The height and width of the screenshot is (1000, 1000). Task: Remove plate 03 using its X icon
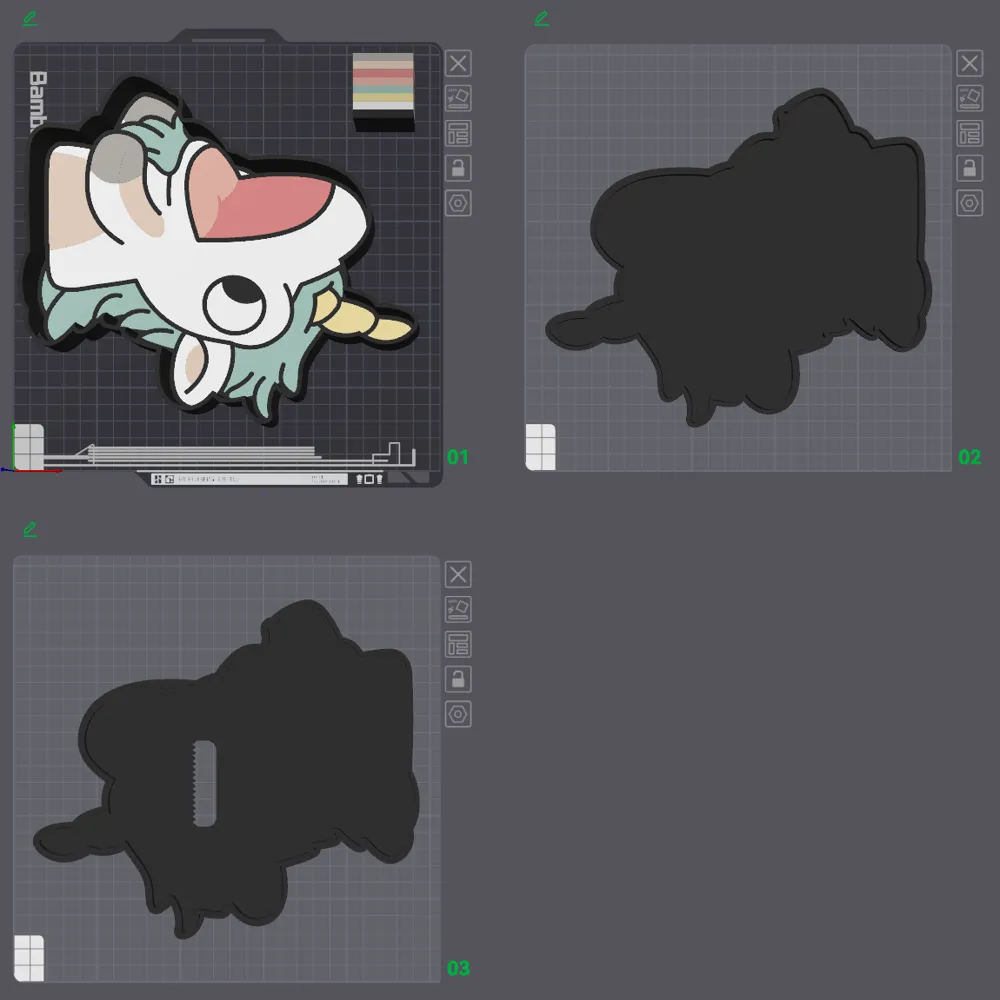(x=458, y=575)
